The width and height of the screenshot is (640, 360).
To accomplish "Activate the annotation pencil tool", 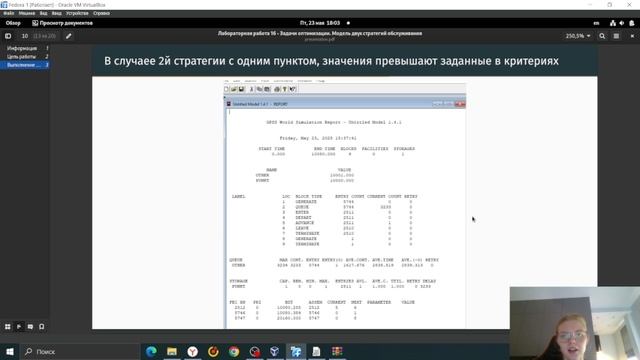I will pos(69,36).
